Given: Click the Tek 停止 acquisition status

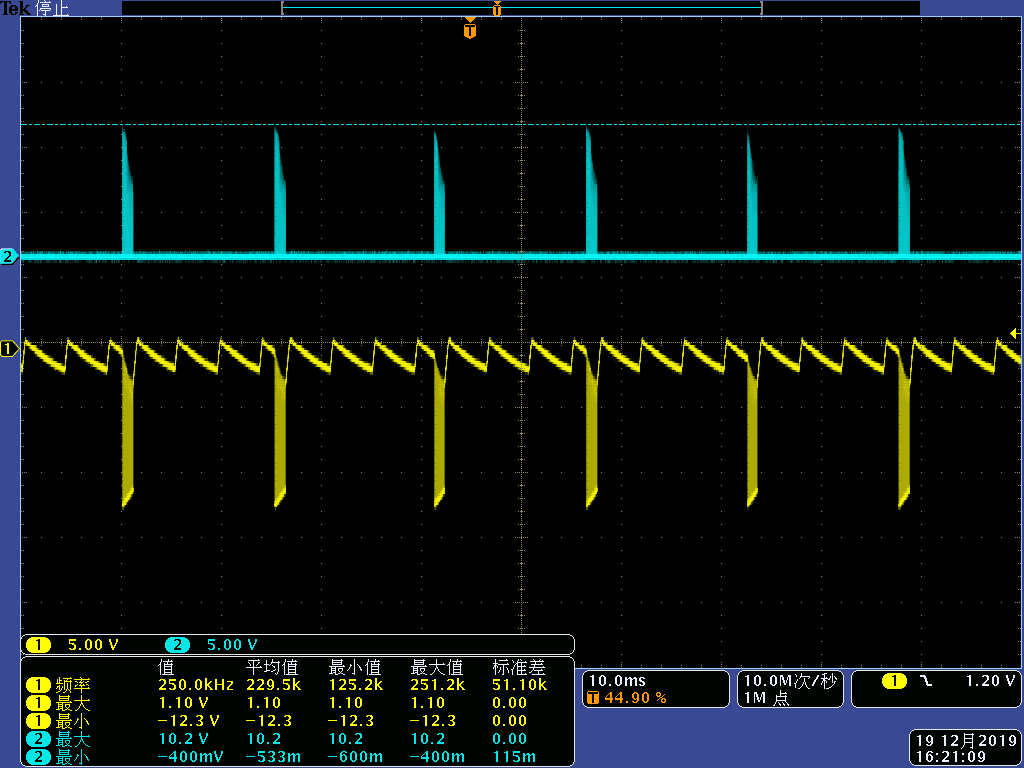Looking at the screenshot, I should (x=34, y=8).
